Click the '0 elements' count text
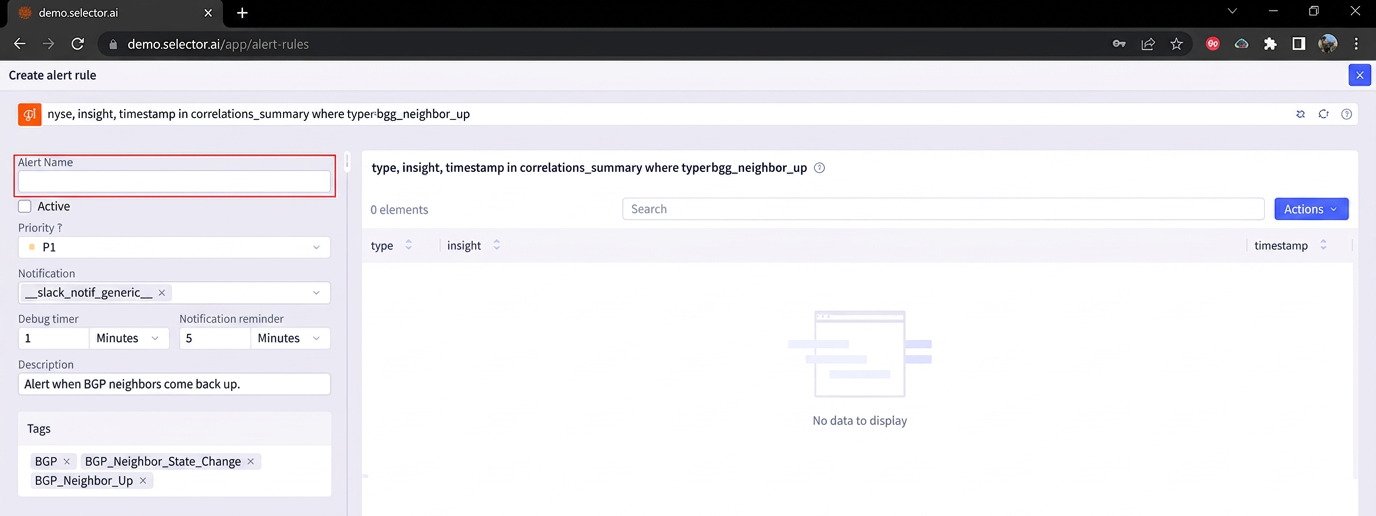Screen dimensions: 1376x516 (399, 210)
